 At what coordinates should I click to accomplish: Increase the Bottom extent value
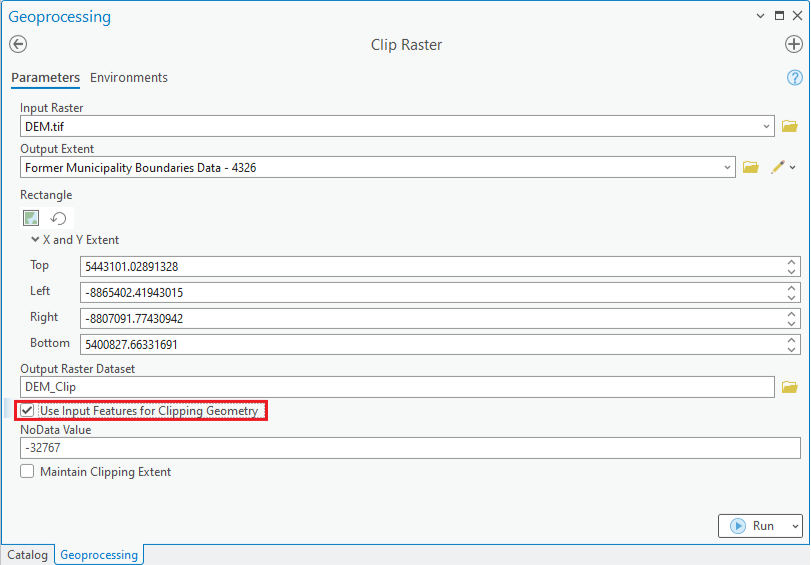[x=791, y=340]
